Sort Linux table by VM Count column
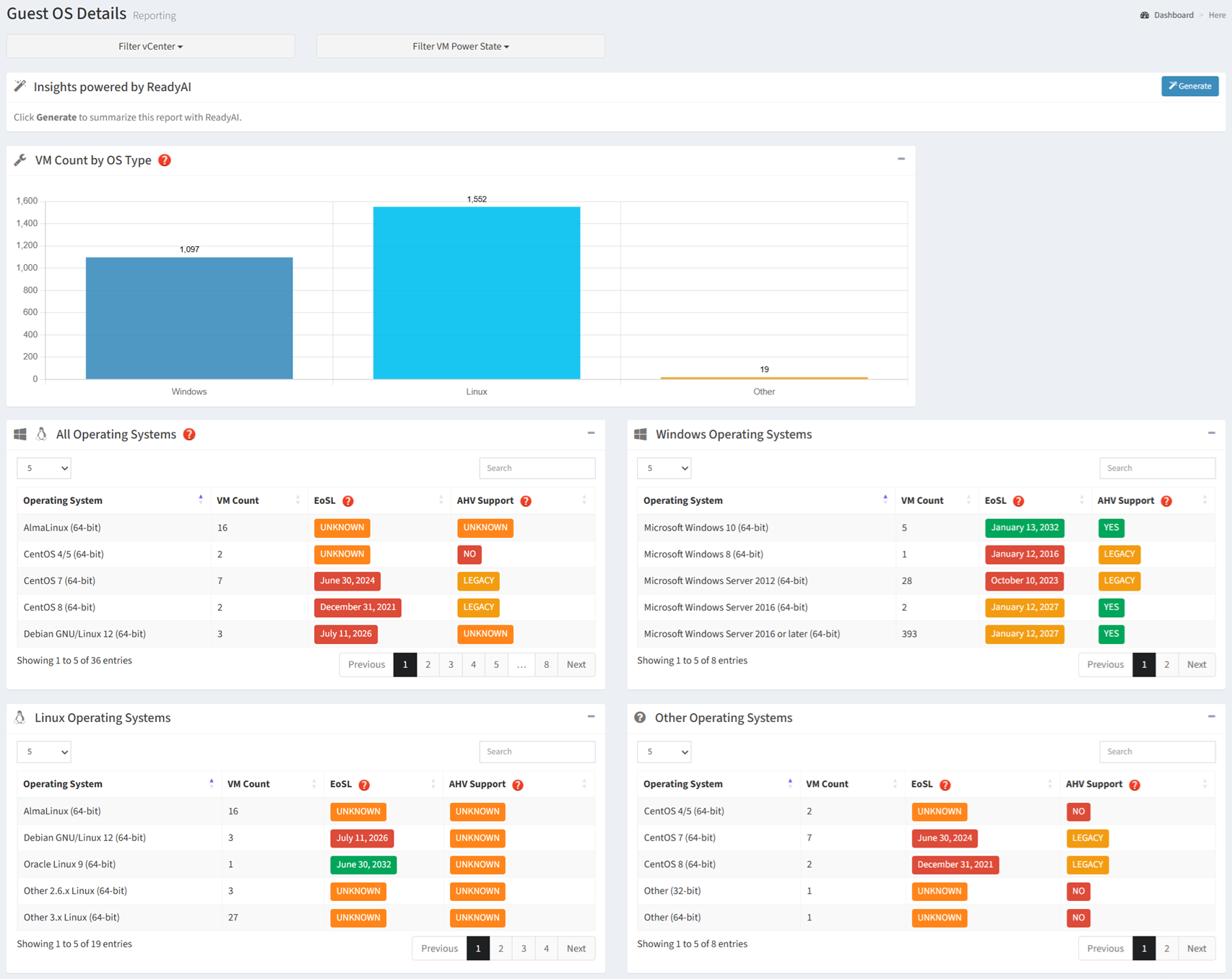This screenshot has height=979, width=1232. point(272,785)
